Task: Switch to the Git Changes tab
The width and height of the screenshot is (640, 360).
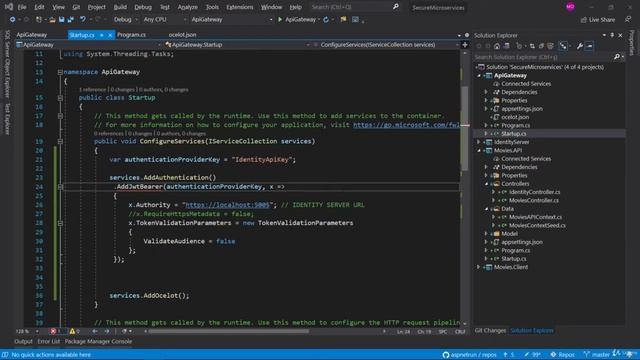Action: (490, 331)
